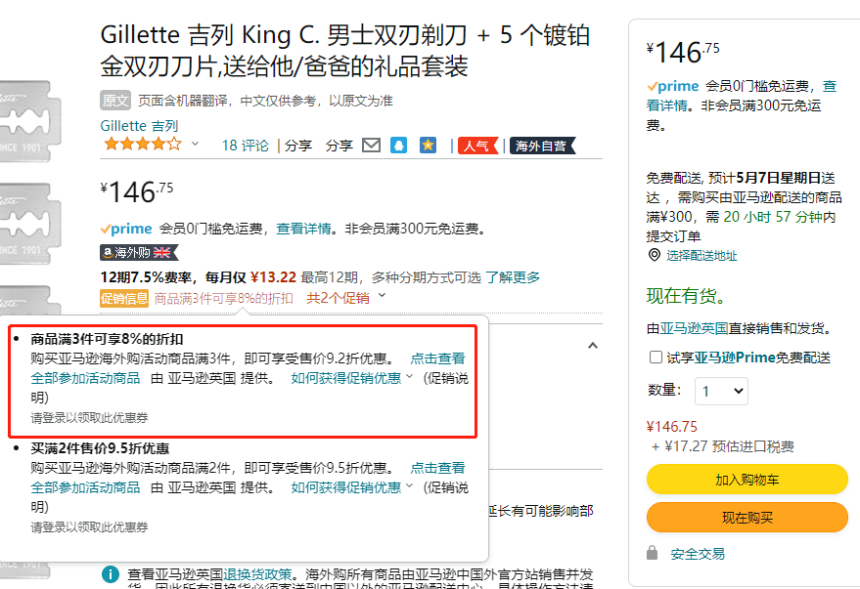Screen dimensions: 860x589
Task: Select a razor blade thumbnail on the left
Action: (32, 120)
